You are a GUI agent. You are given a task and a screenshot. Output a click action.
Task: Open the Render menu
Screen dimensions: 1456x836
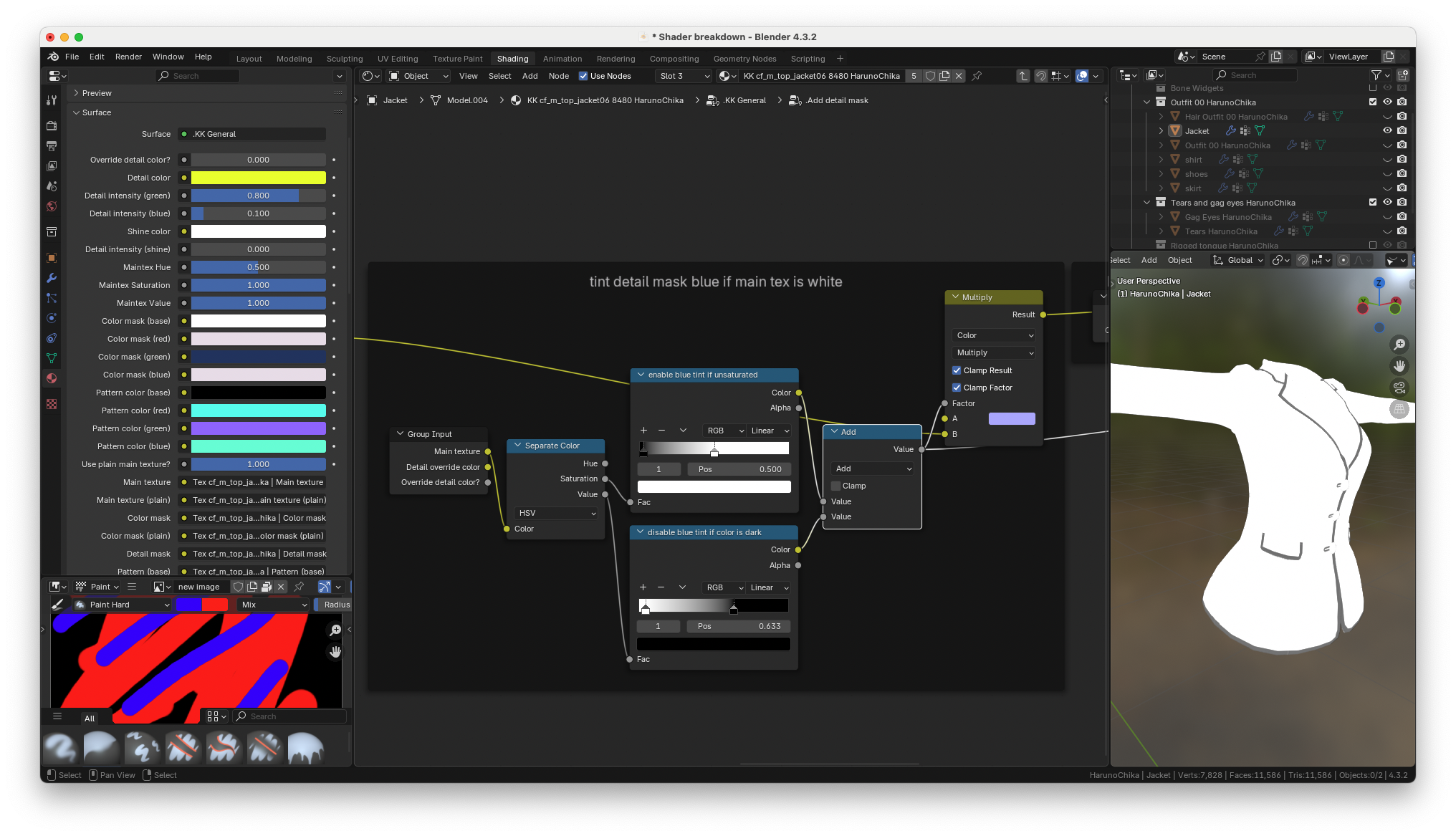point(128,57)
